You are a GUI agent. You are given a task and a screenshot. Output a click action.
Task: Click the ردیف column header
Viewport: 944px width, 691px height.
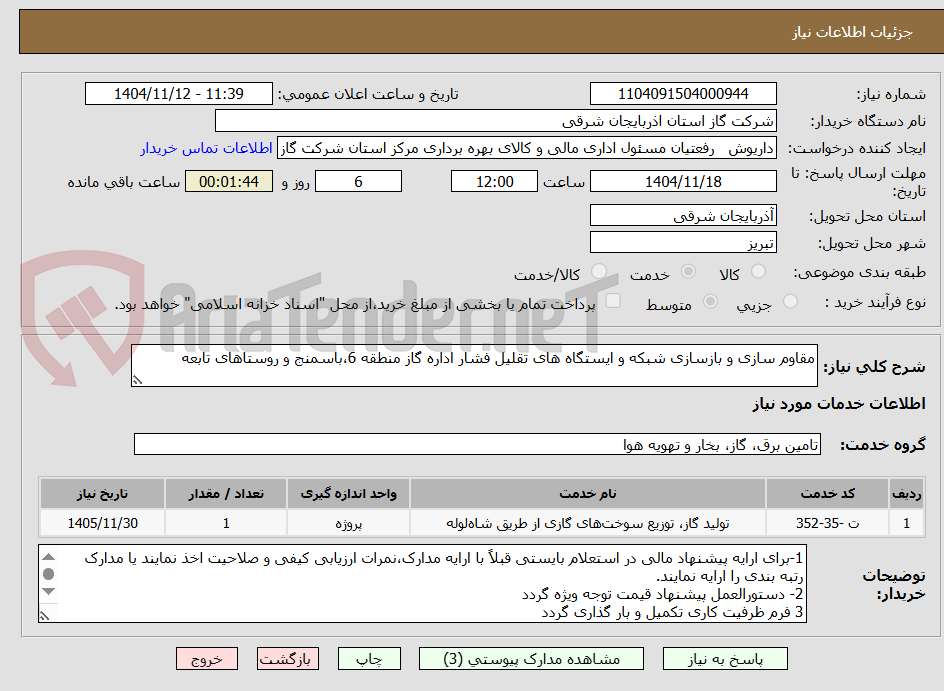(x=906, y=494)
